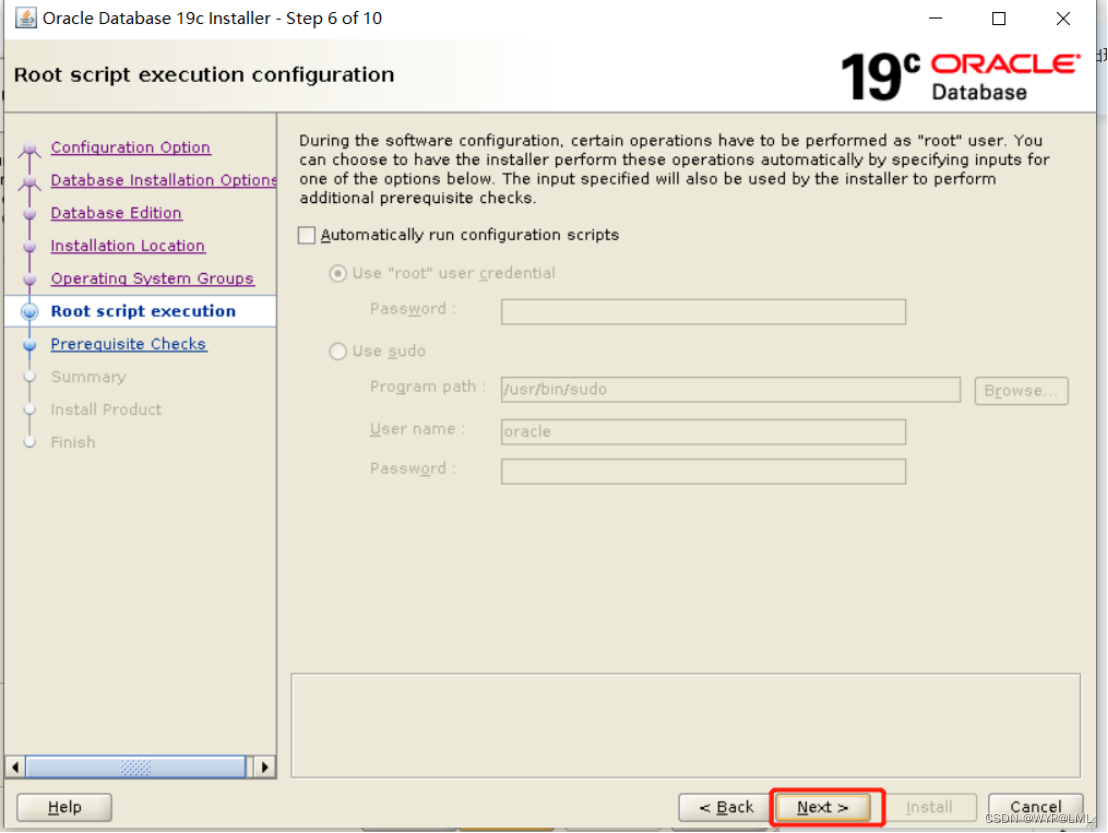Click the Install button
1108x833 pixels.
(929, 807)
